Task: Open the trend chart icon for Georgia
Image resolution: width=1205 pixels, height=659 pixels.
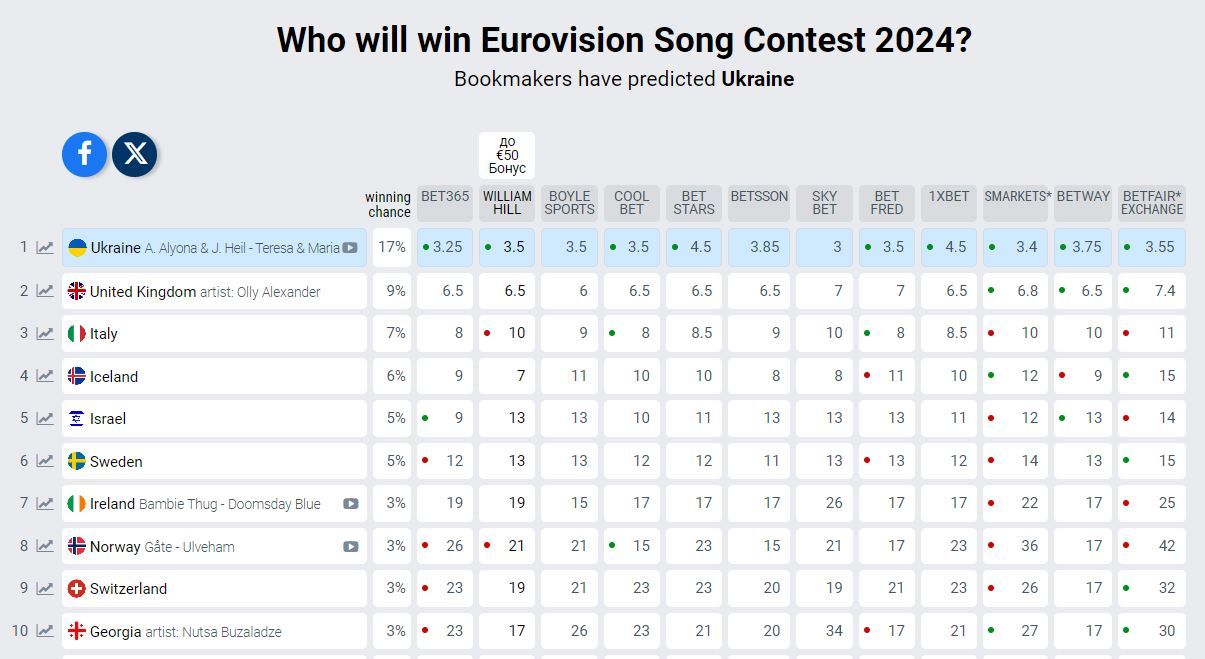Action: [45, 631]
